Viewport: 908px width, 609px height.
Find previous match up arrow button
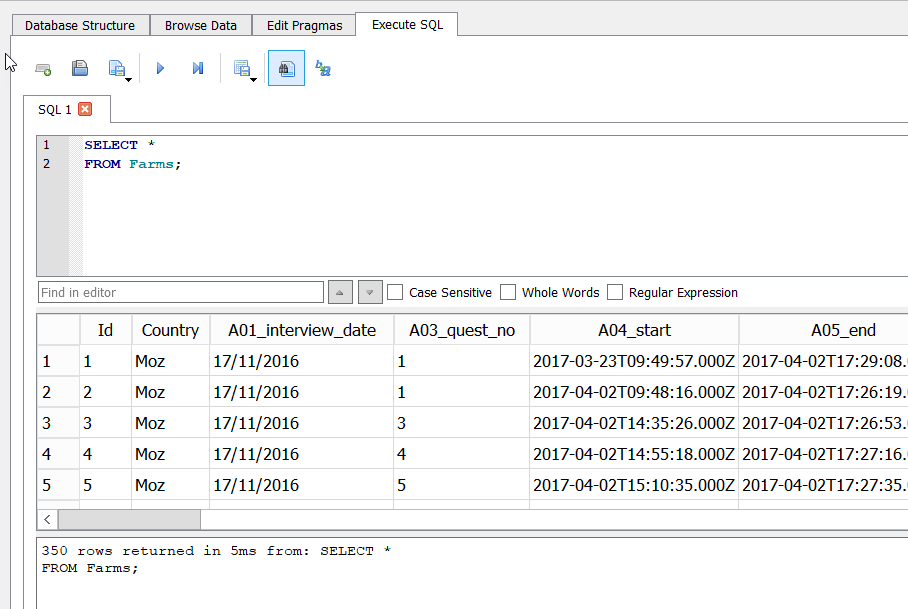pyautogui.click(x=340, y=292)
